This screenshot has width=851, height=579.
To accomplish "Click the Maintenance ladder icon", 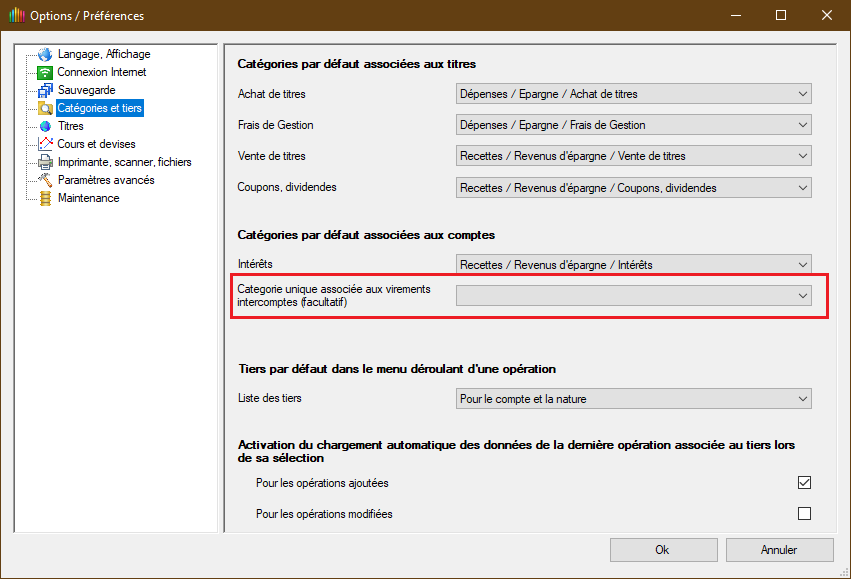I will coord(45,198).
